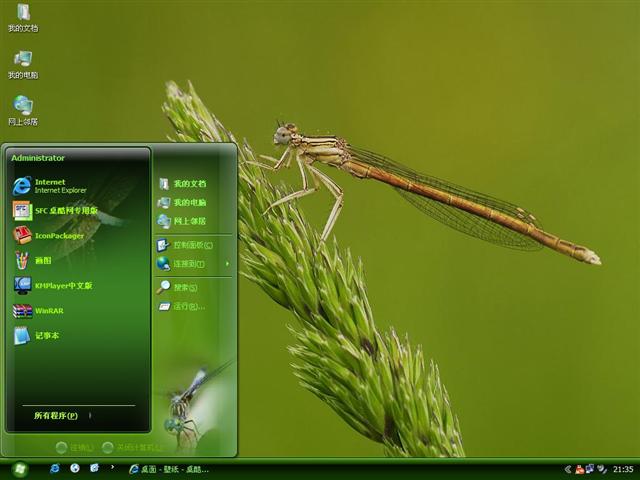The image size is (640, 480).
Task: Expand the 连接到(T) submenu arrow
Action: click(227, 264)
